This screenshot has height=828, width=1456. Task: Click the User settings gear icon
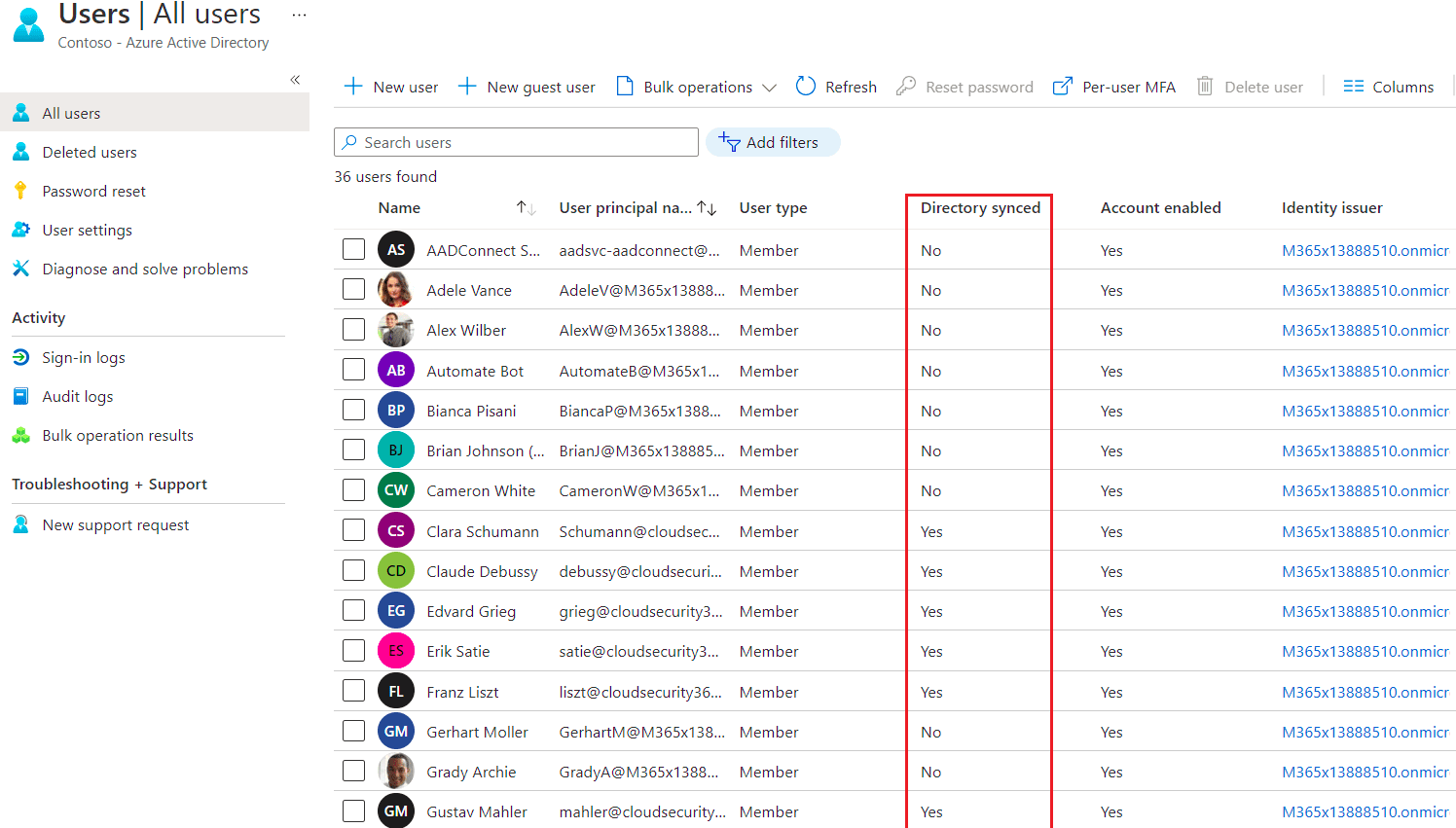click(21, 230)
